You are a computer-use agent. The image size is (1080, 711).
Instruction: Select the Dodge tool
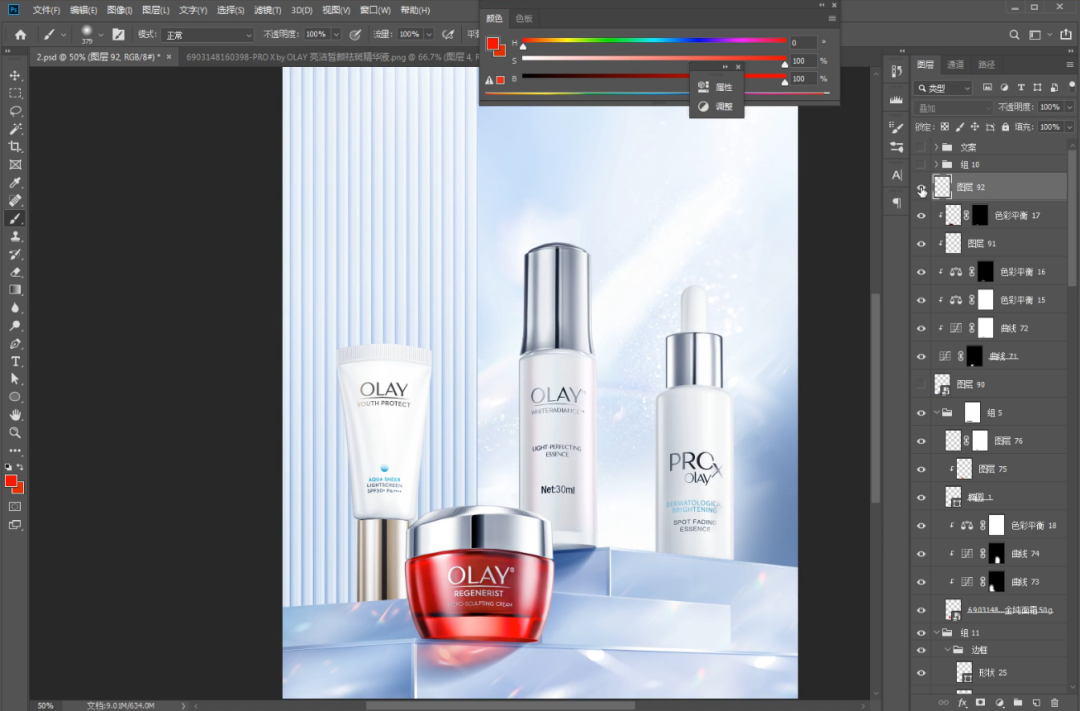[x=15, y=326]
